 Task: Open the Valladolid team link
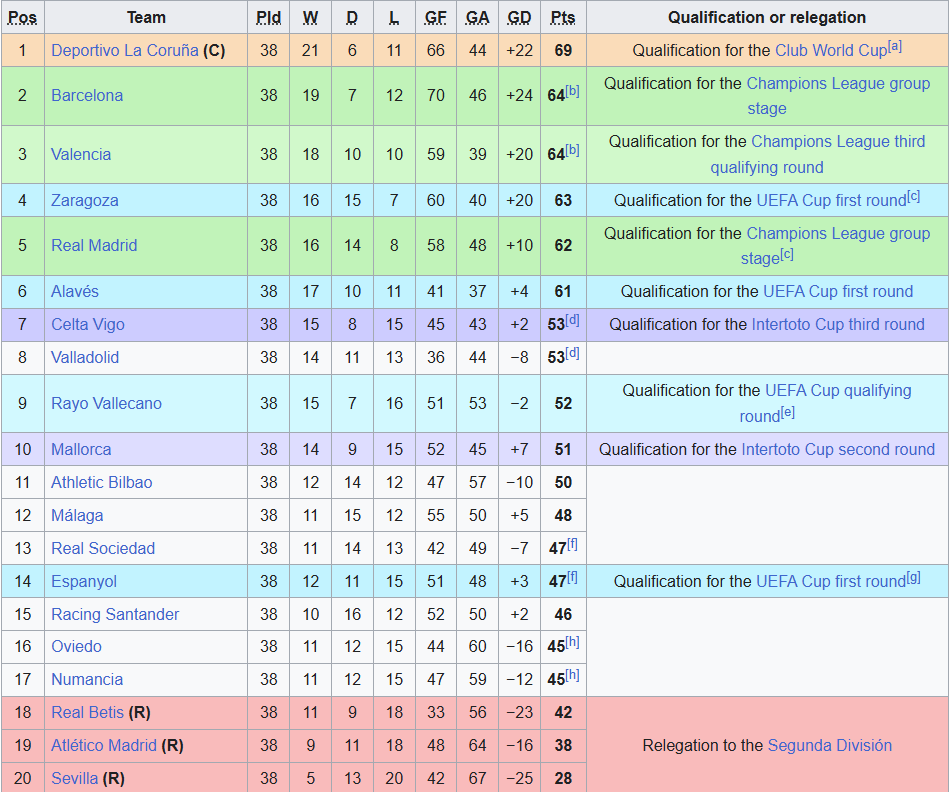85,357
